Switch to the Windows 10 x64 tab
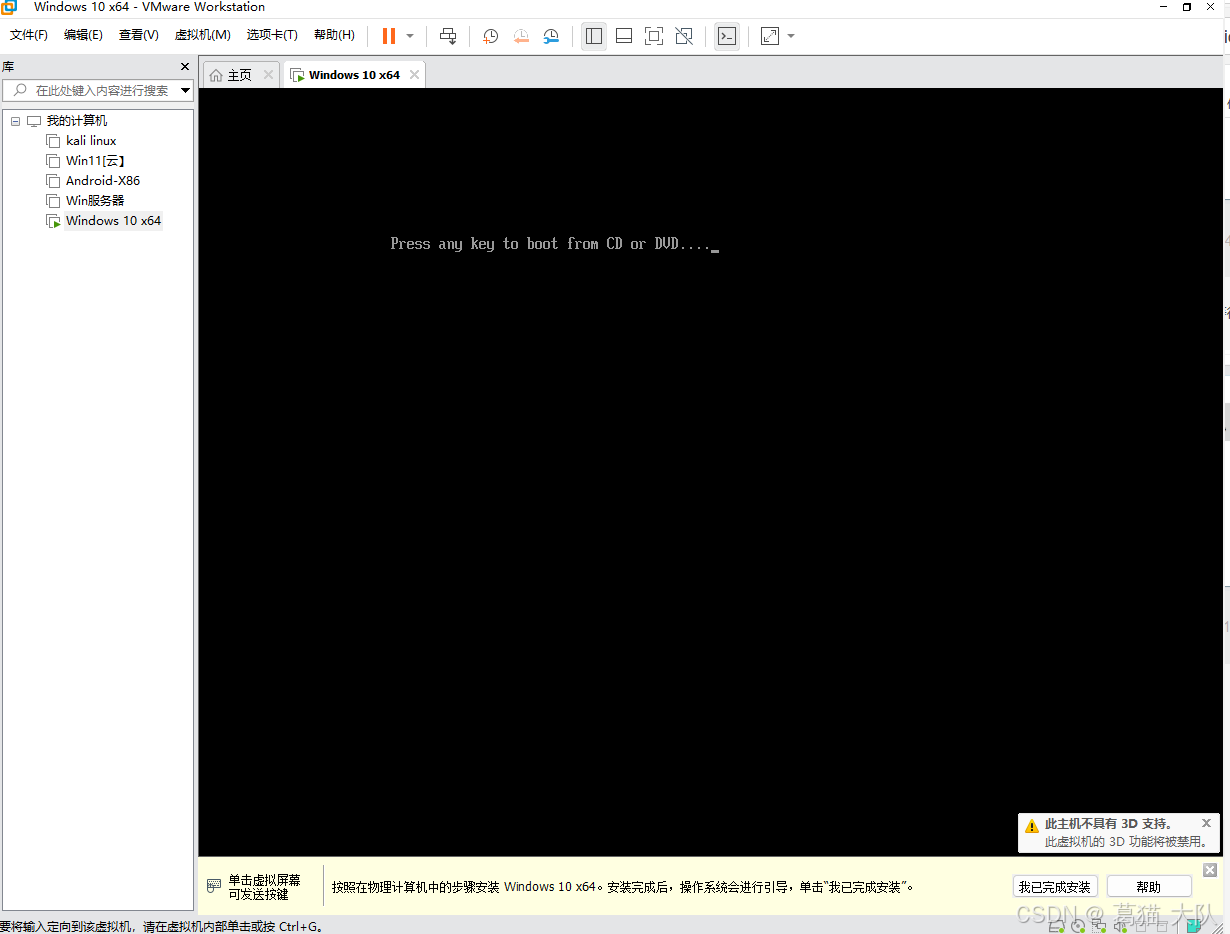The width and height of the screenshot is (1230, 934). pos(354,75)
